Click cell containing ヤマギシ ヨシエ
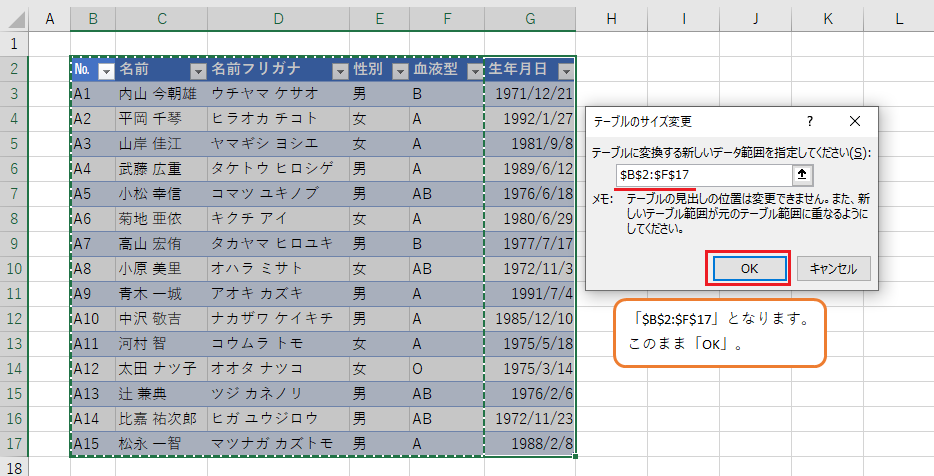The width and height of the screenshot is (934, 476). [279, 144]
